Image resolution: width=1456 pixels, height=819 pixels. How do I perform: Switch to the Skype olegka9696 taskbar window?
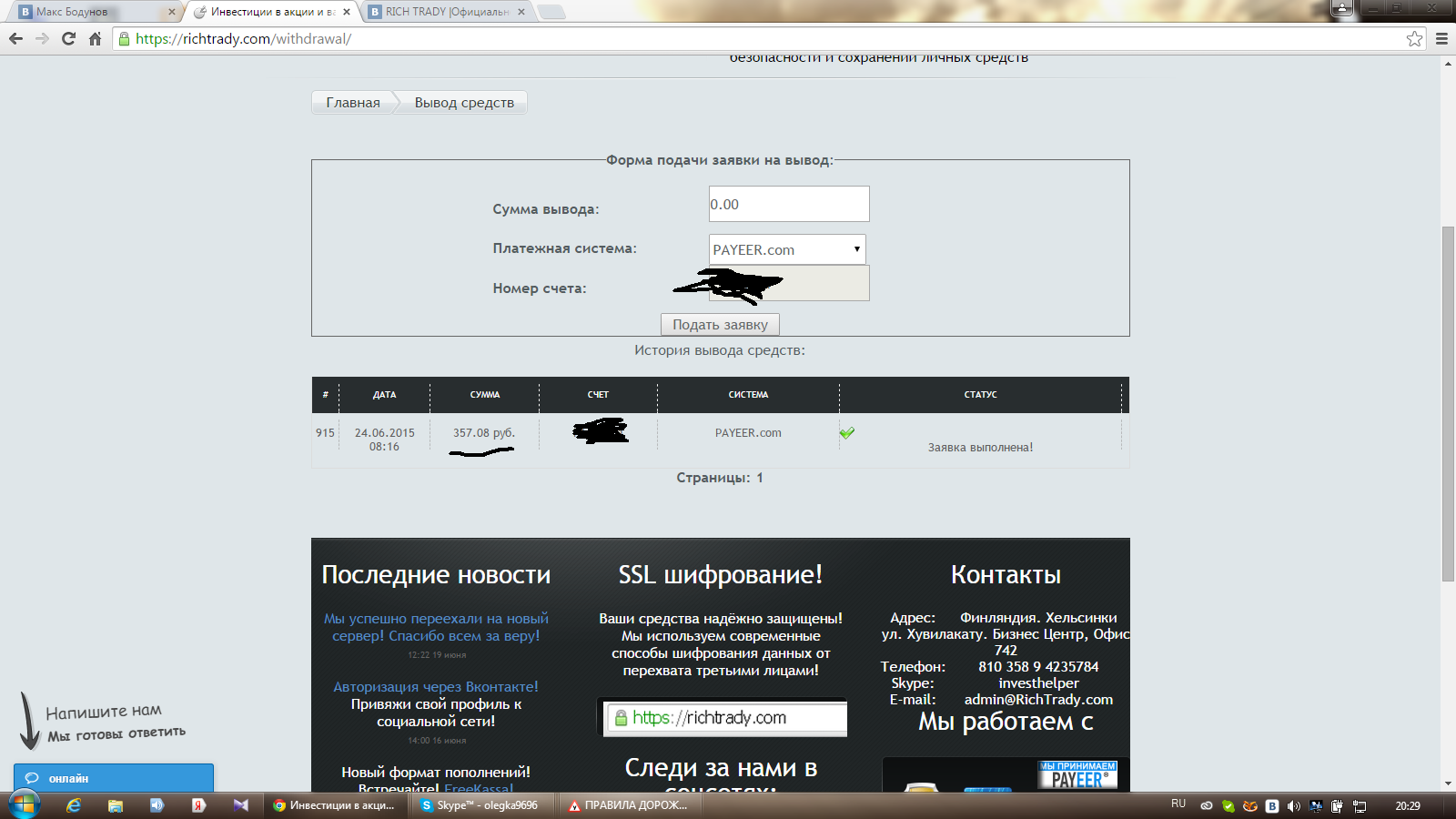pos(482,805)
